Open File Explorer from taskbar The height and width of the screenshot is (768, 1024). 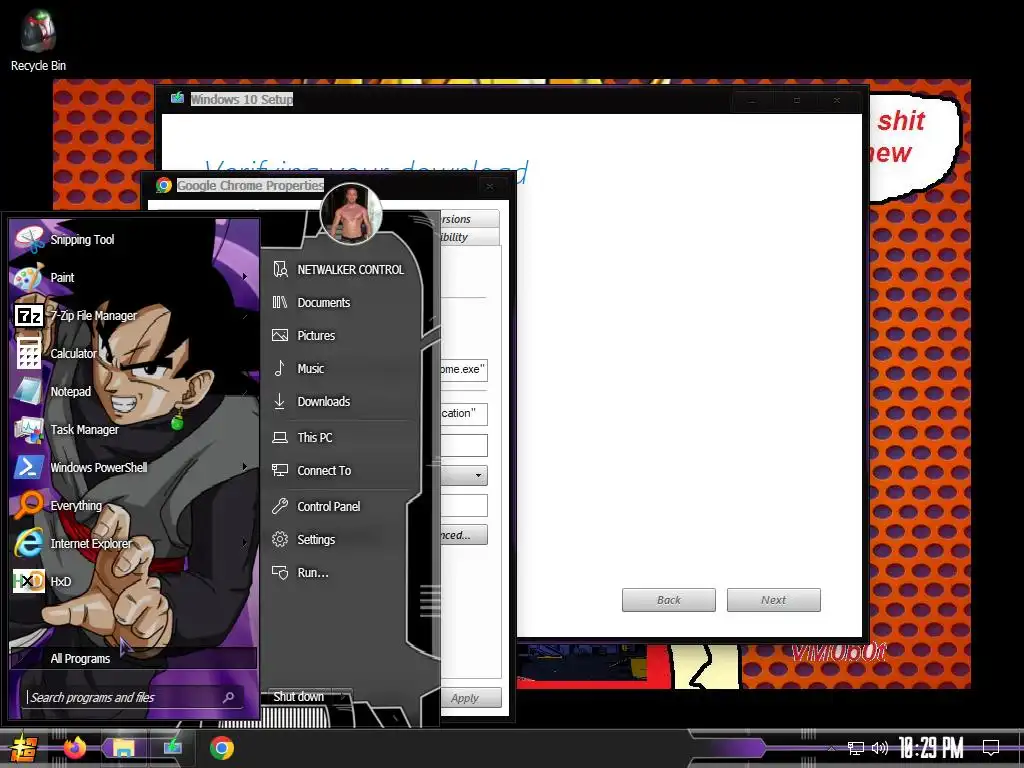123,748
